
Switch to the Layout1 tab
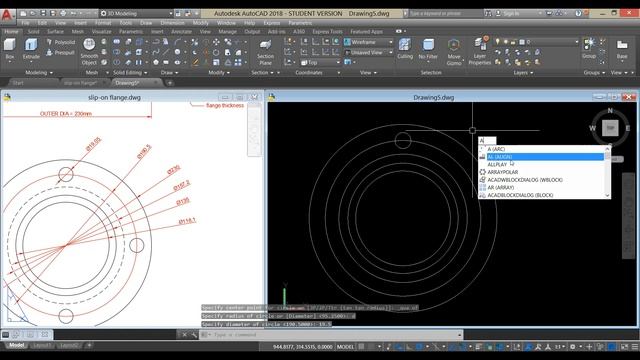(x=42, y=345)
